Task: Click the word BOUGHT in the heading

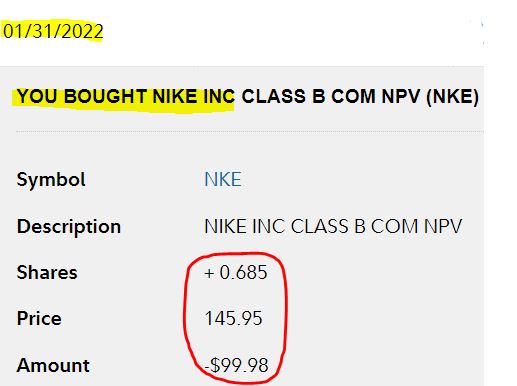Action: pyautogui.click(x=105, y=96)
